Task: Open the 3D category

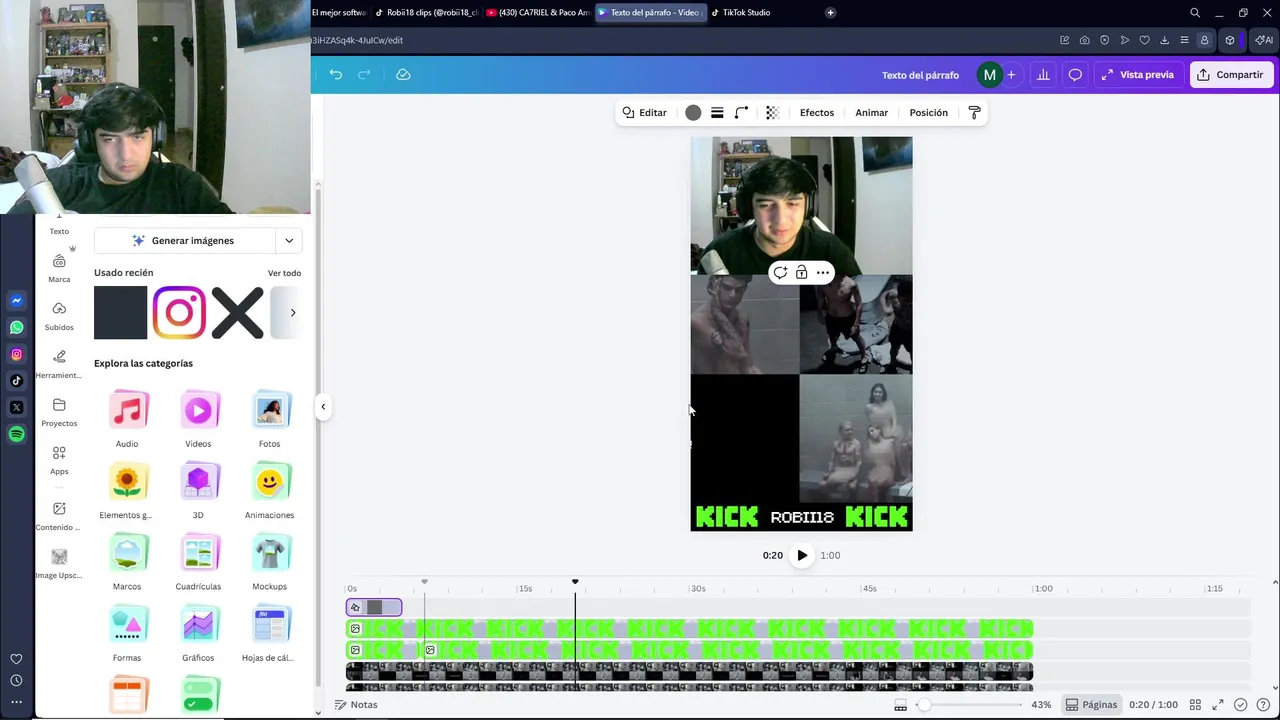Action: click(x=198, y=490)
